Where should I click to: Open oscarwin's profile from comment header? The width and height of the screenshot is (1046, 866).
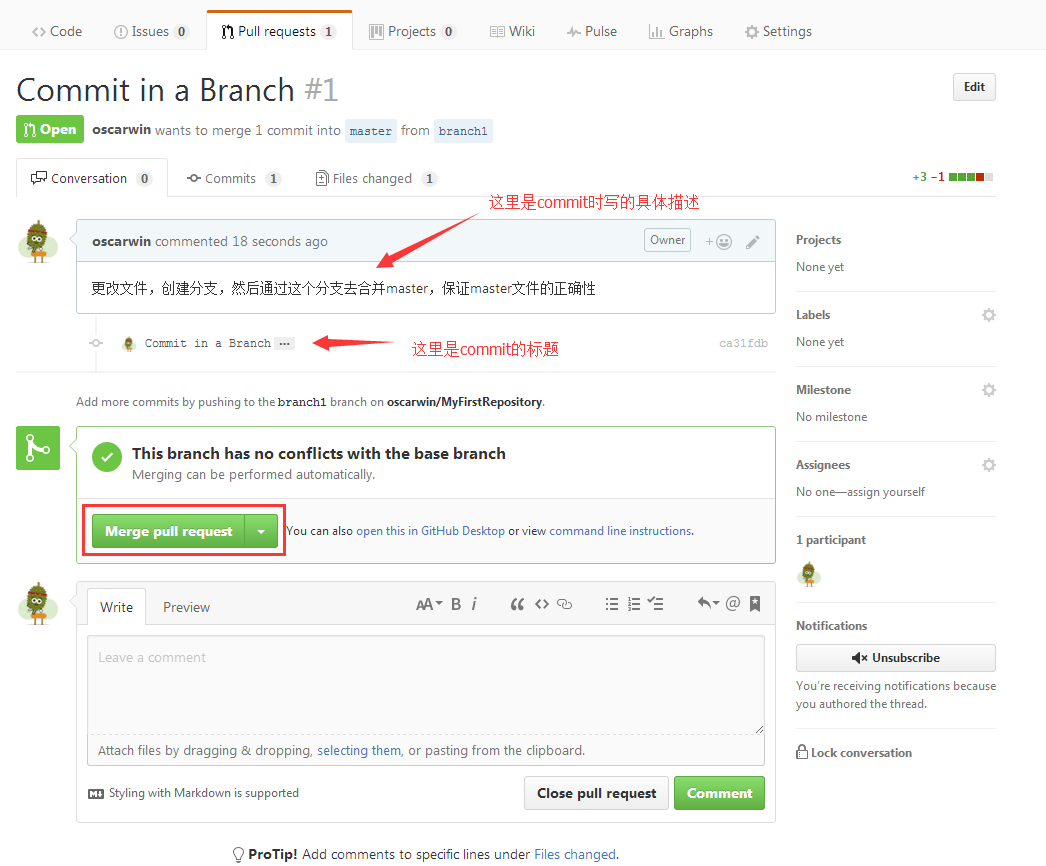pos(121,241)
